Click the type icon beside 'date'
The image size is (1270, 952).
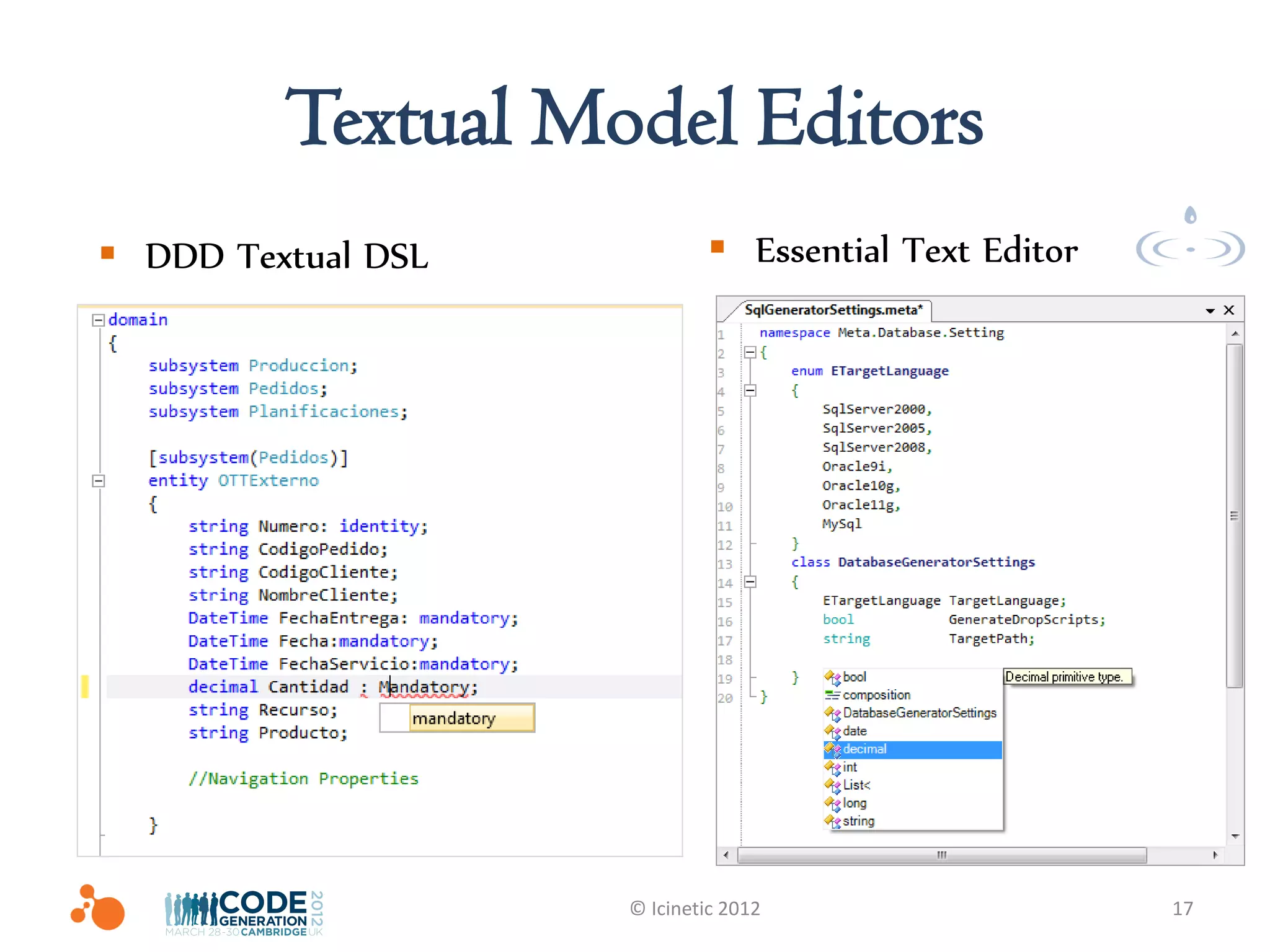point(833,731)
